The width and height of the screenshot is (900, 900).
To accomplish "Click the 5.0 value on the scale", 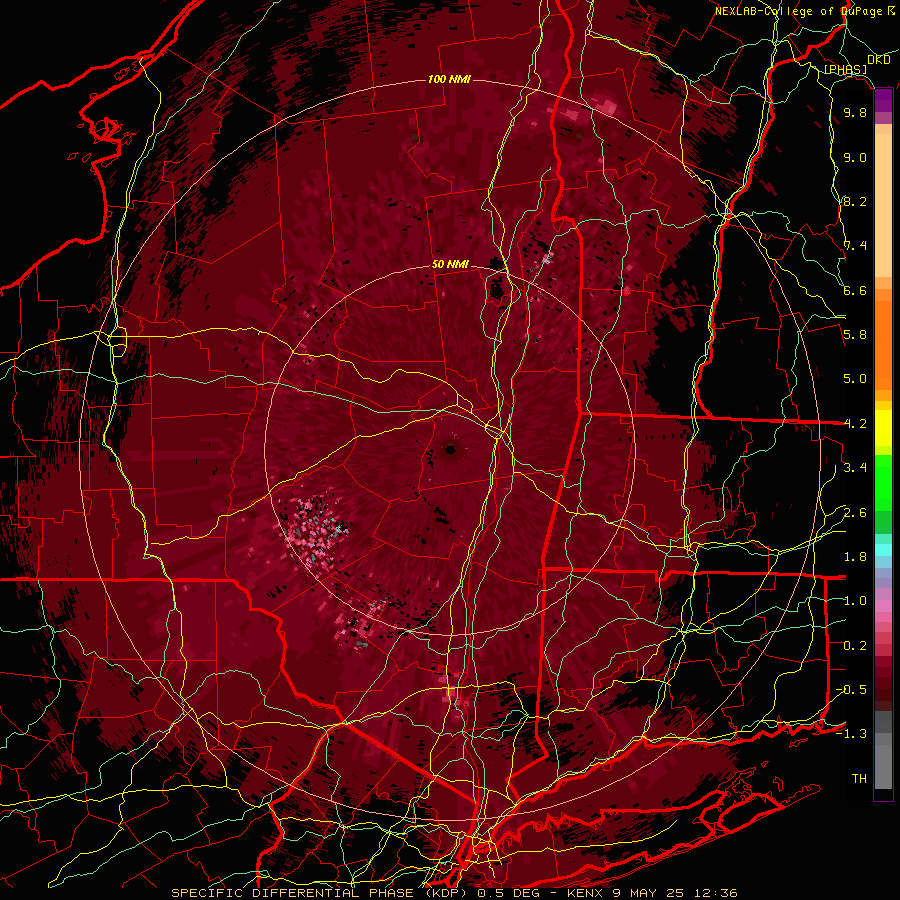I will point(855,379).
